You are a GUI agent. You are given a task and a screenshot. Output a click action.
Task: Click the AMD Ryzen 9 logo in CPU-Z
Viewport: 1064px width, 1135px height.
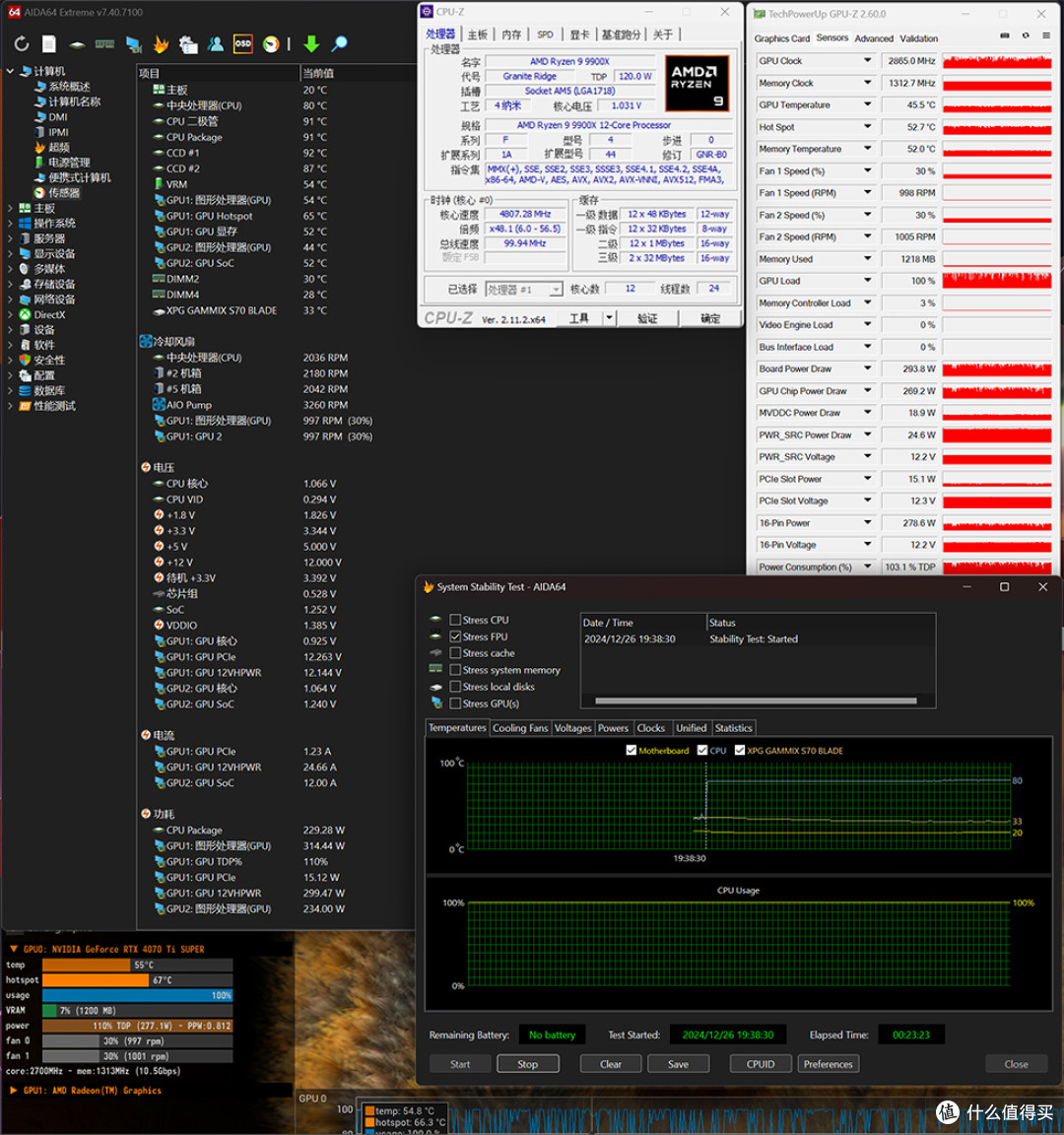click(697, 83)
